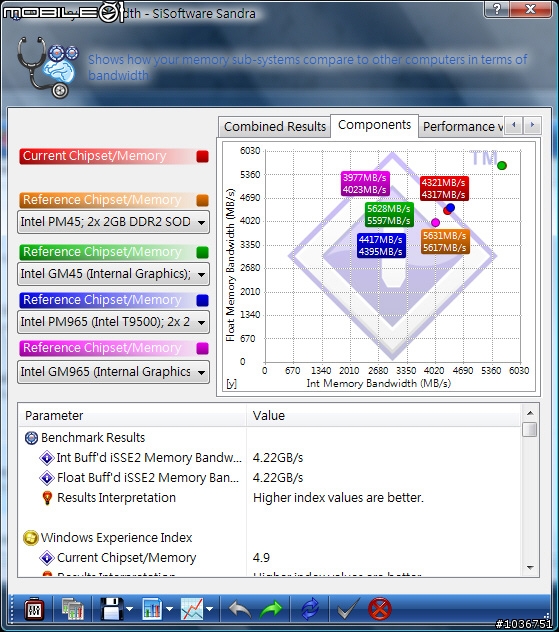The height and width of the screenshot is (632, 559).
Task: Open the line graph icon
Action: tap(192, 609)
